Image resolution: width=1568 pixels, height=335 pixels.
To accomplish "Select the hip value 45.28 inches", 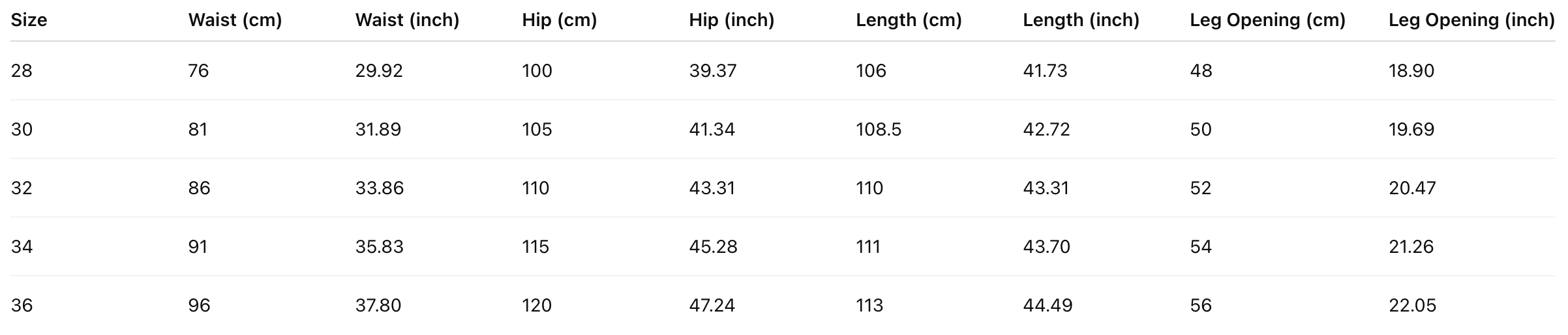I will pos(713,246).
